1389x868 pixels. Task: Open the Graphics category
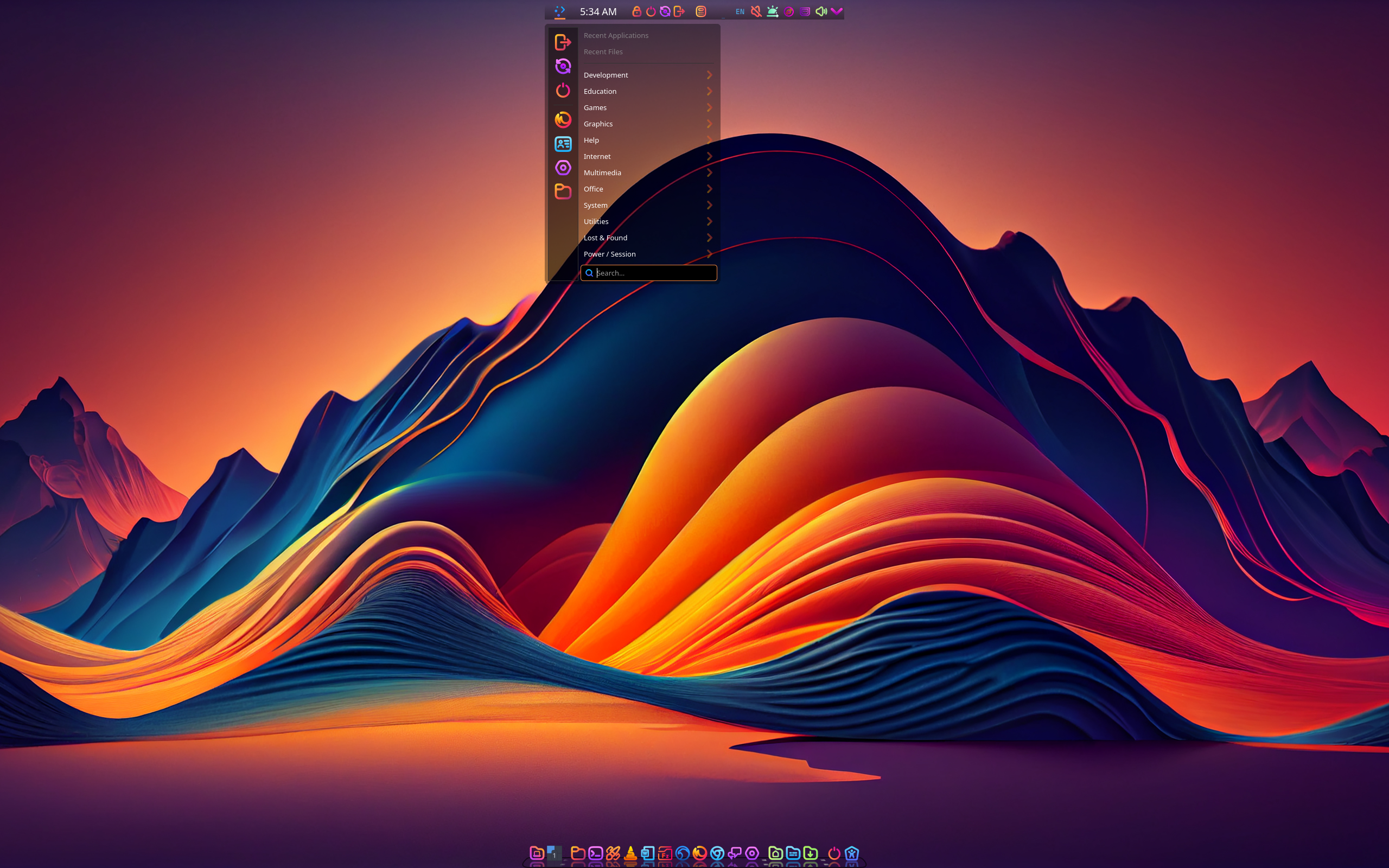click(x=648, y=124)
